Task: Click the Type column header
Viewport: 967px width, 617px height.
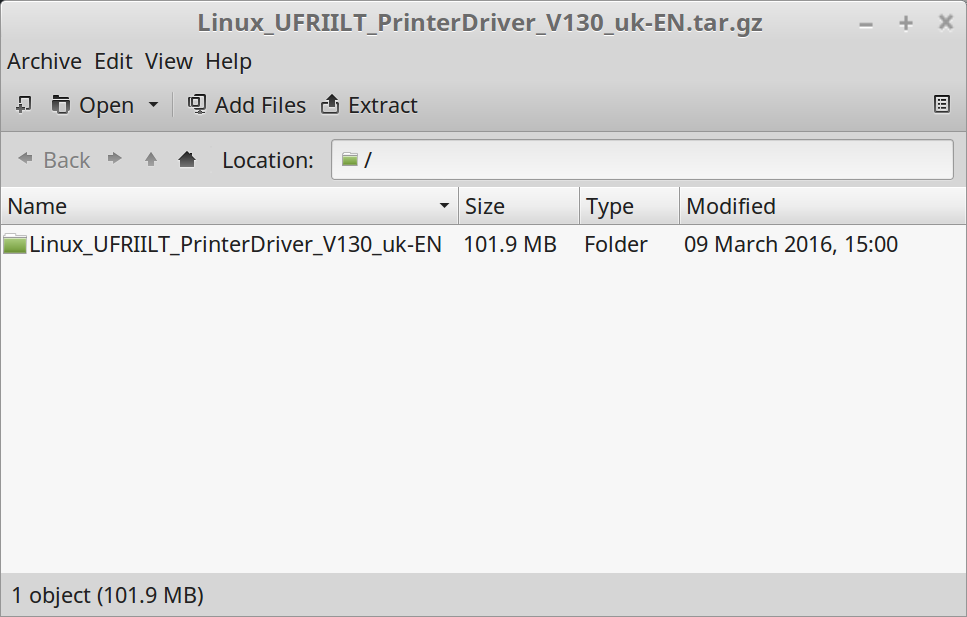Action: point(628,206)
